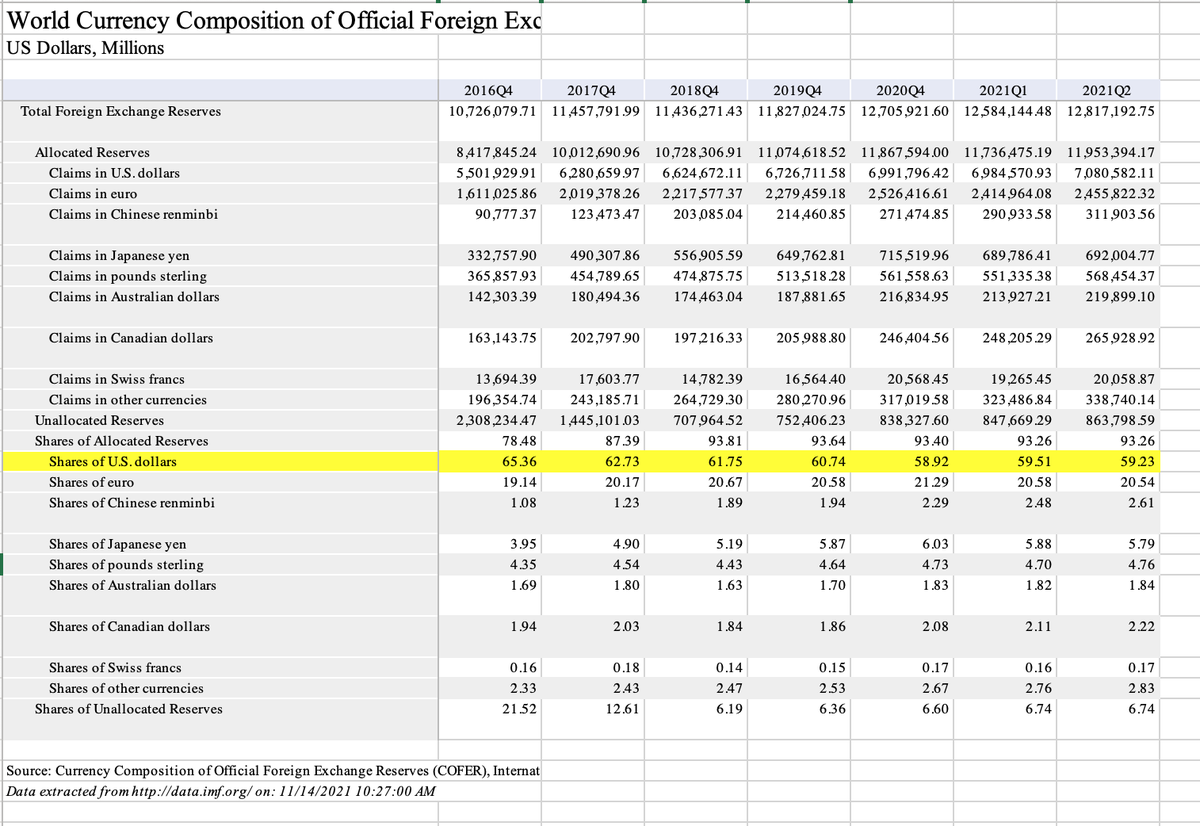Select the Claims in Canadian dollars label

pos(130,338)
